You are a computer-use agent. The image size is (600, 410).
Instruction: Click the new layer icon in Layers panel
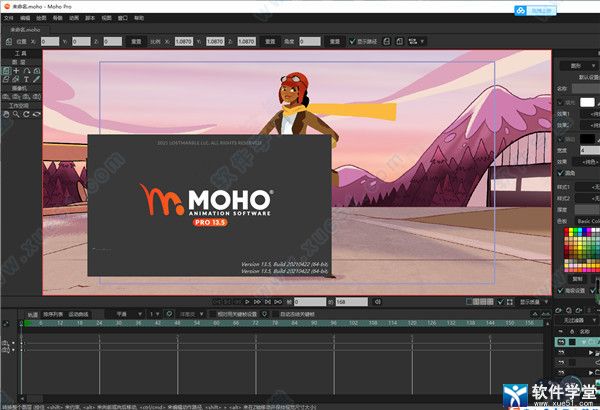coord(558,310)
